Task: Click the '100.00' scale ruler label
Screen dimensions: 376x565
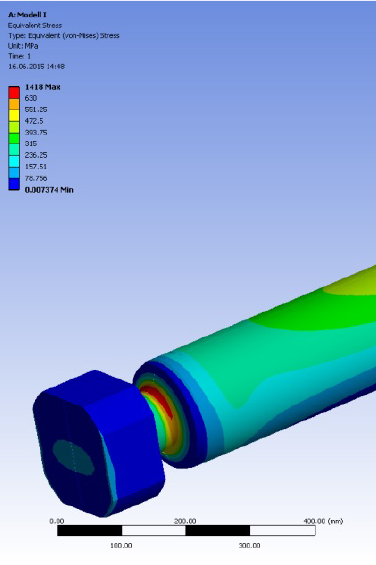Action: click(x=121, y=546)
